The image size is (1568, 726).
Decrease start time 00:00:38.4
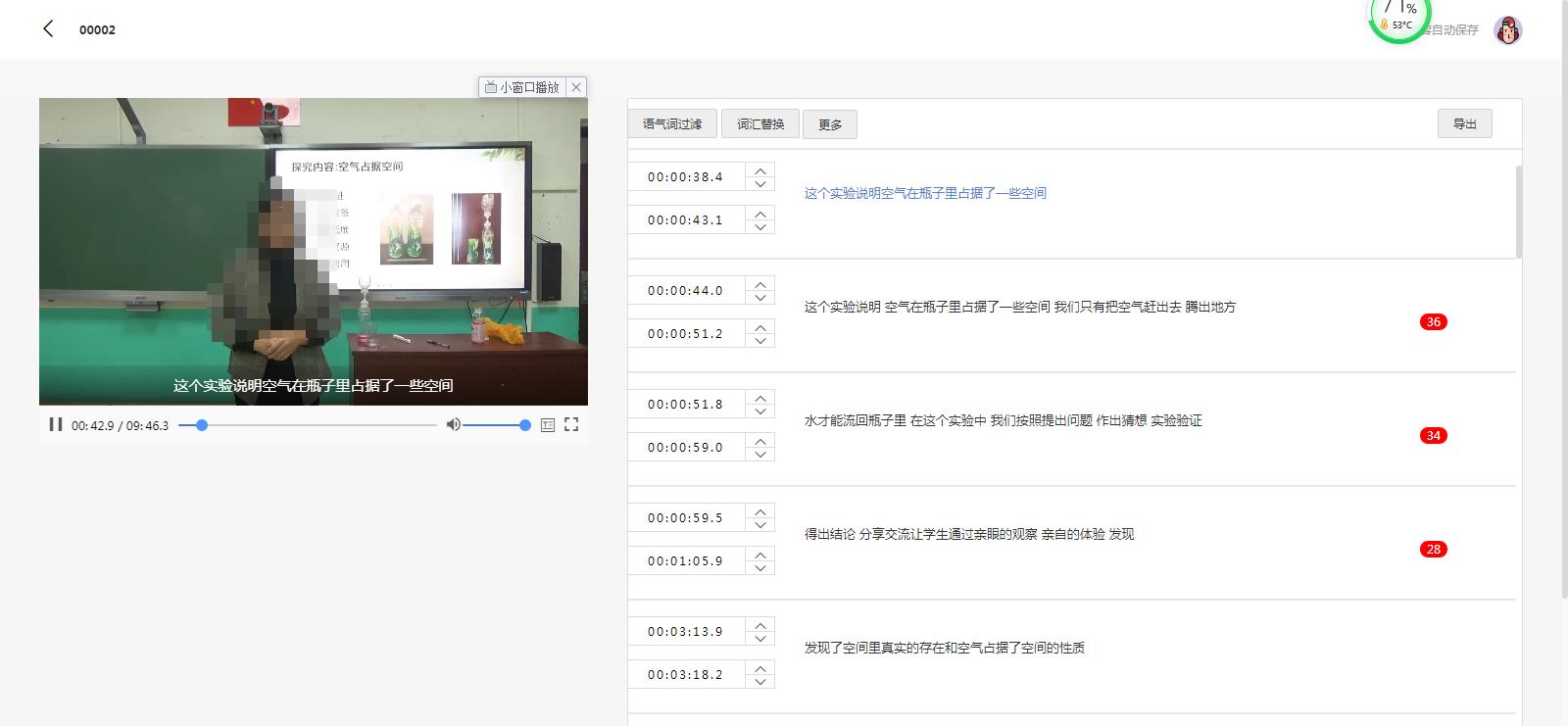click(760, 184)
